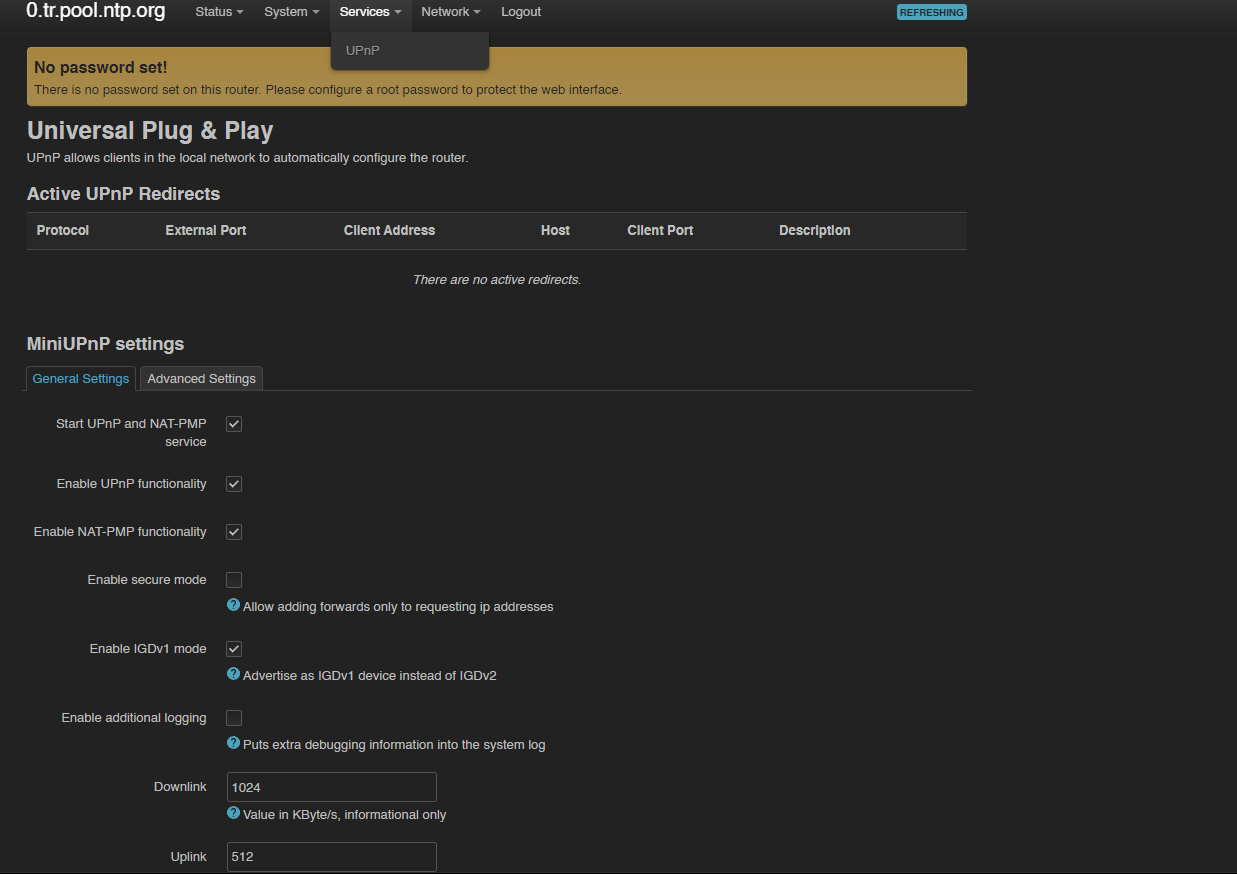The height and width of the screenshot is (874, 1237).
Task: Click the 'No password set!' warning heading
Action: (x=101, y=68)
